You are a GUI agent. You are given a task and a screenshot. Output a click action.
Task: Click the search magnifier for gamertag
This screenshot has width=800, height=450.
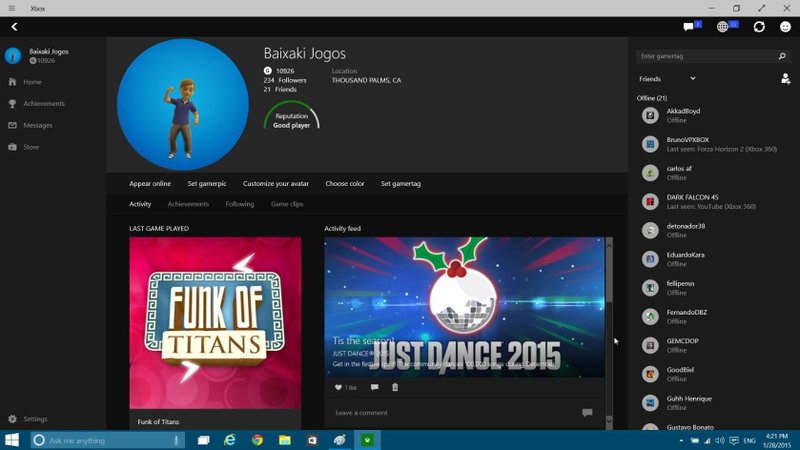pos(782,56)
